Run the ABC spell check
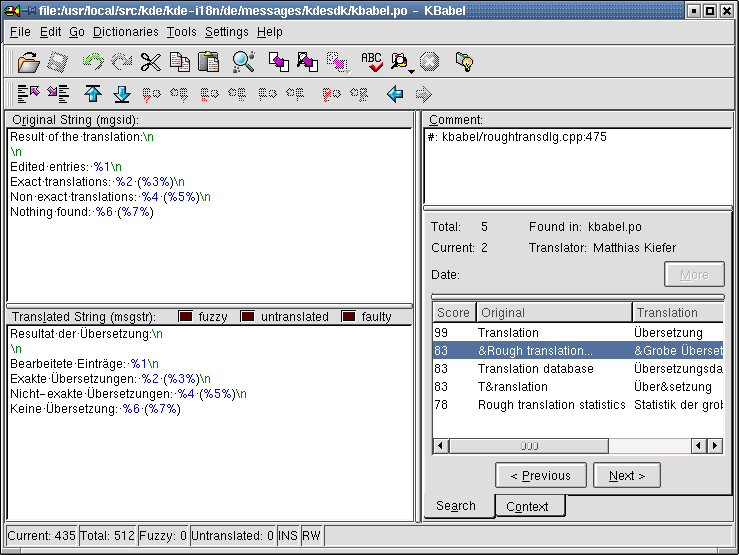The image size is (739, 555). click(x=372, y=62)
